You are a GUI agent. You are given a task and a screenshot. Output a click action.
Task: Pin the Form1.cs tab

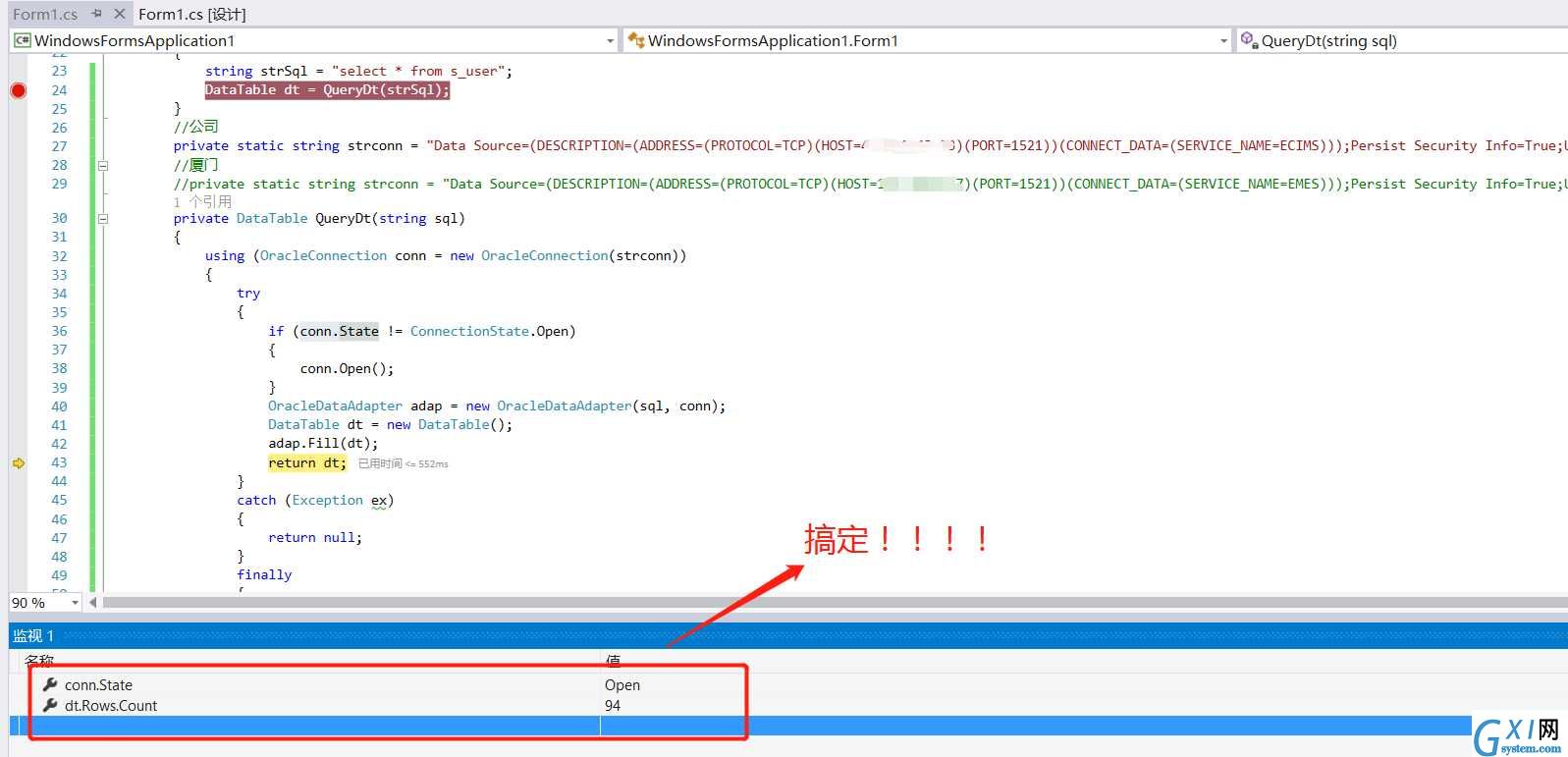coord(96,14)
